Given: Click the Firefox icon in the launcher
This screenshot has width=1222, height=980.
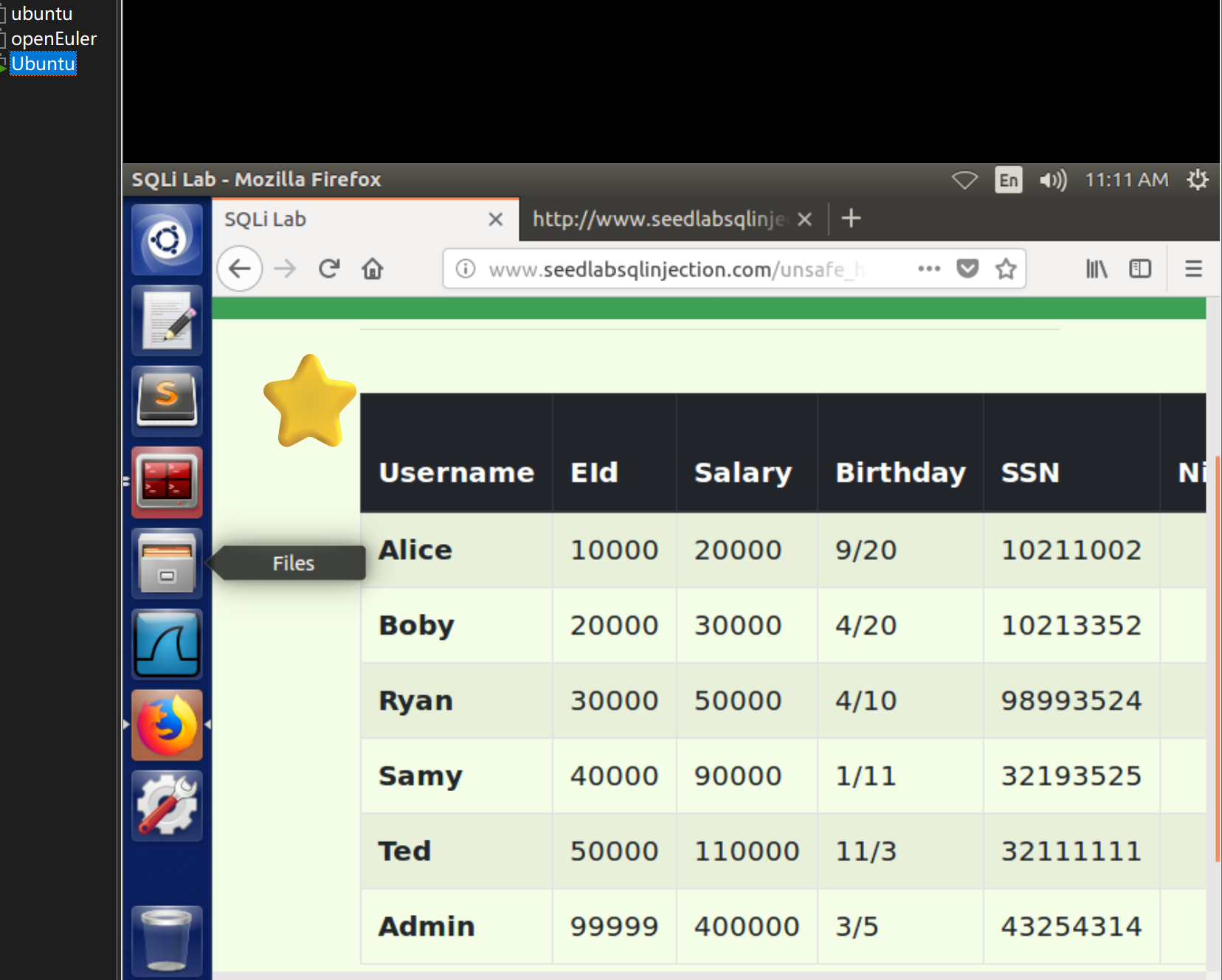Looking at the screenshot, I should [x=167, y=725].
